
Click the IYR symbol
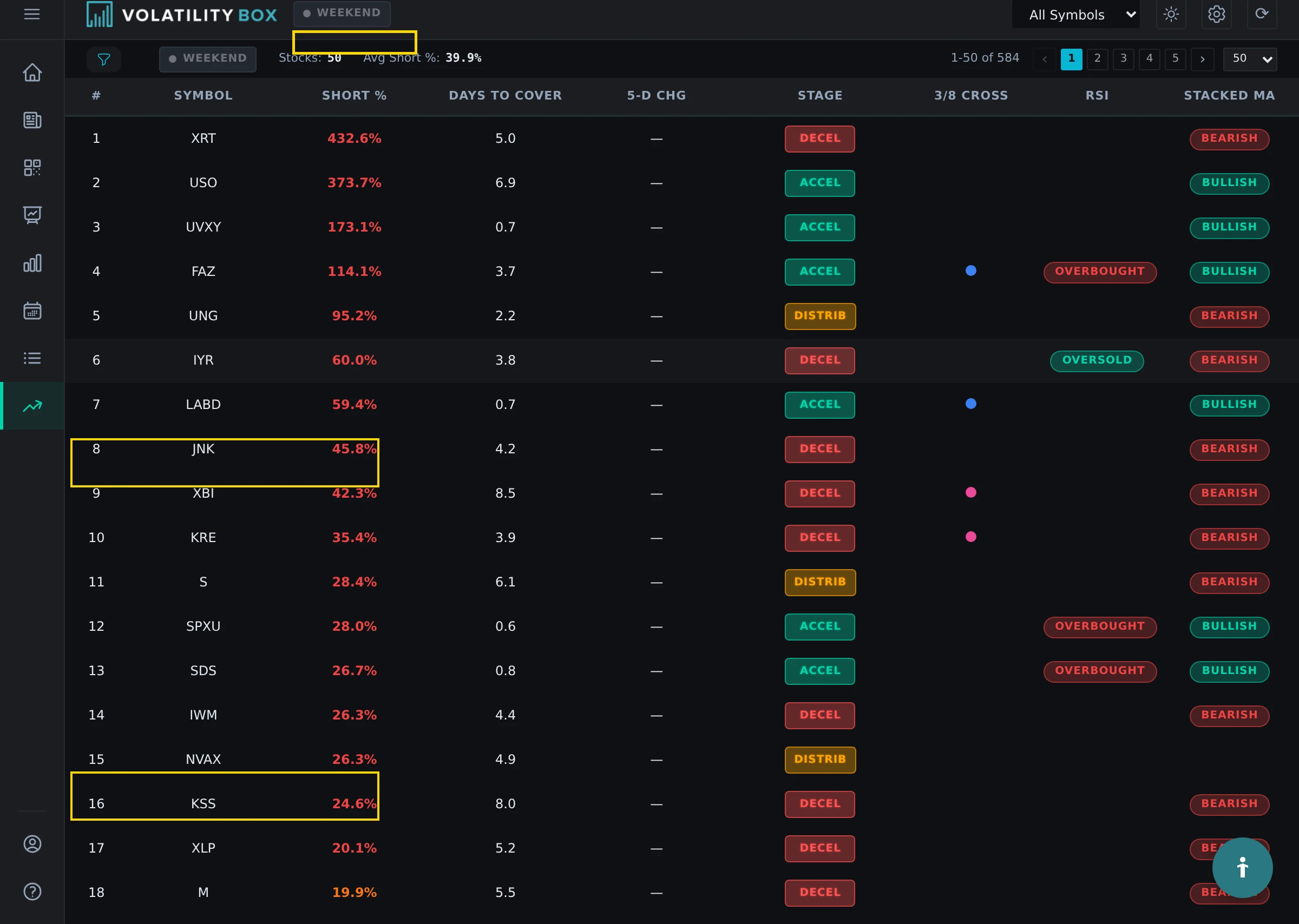click(203, 360)
